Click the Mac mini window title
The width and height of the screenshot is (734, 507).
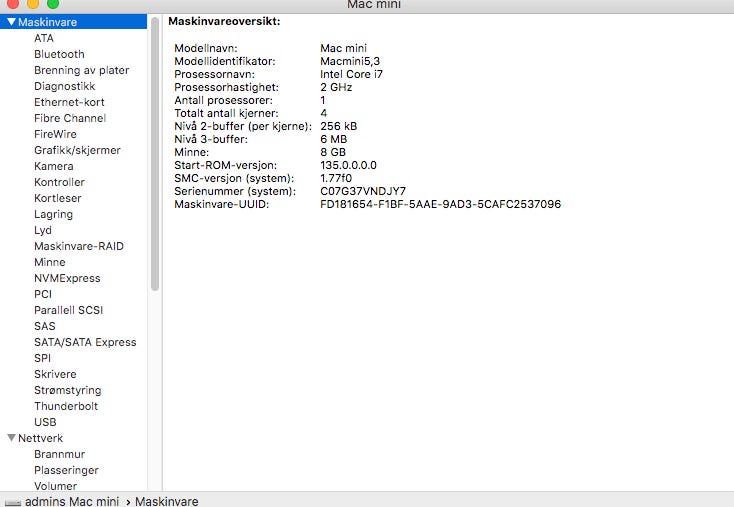coord(374,4)
